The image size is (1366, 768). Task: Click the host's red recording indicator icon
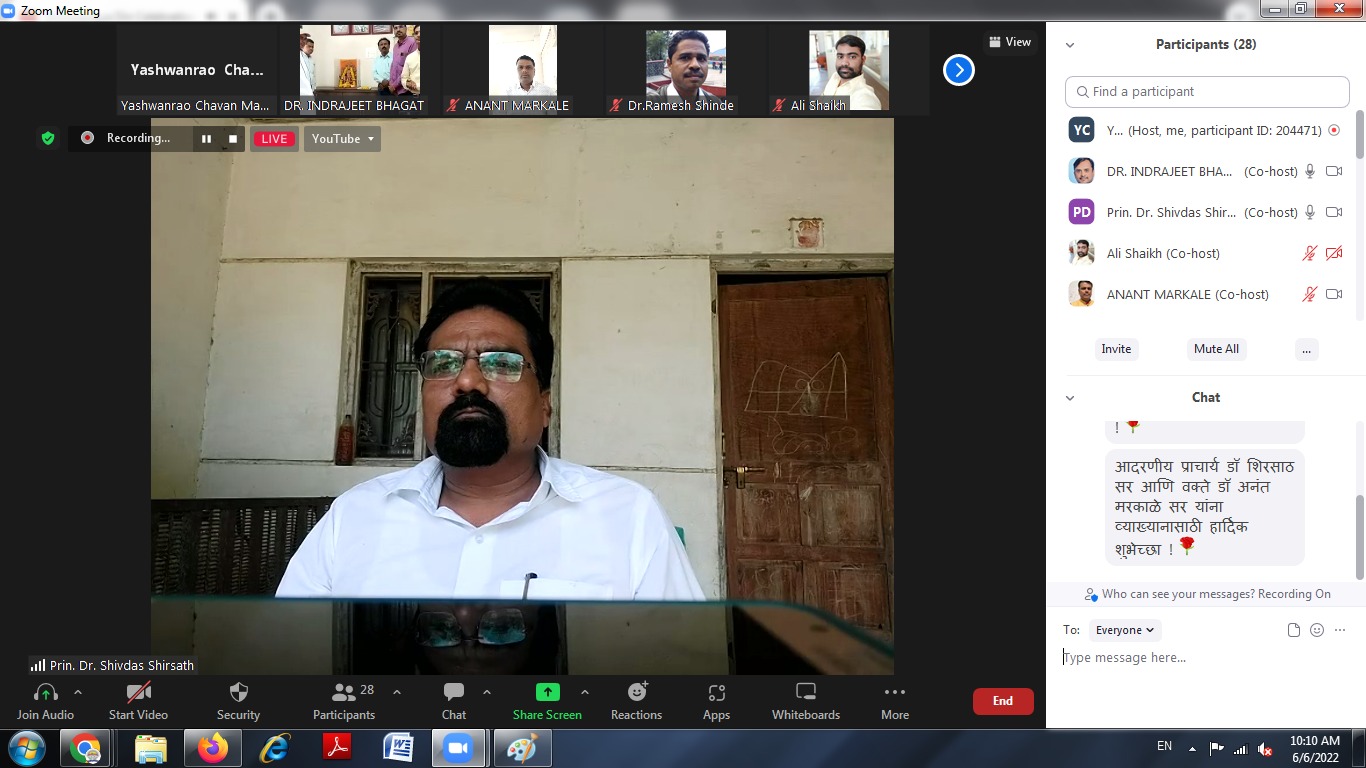[x=1333, y=131]
